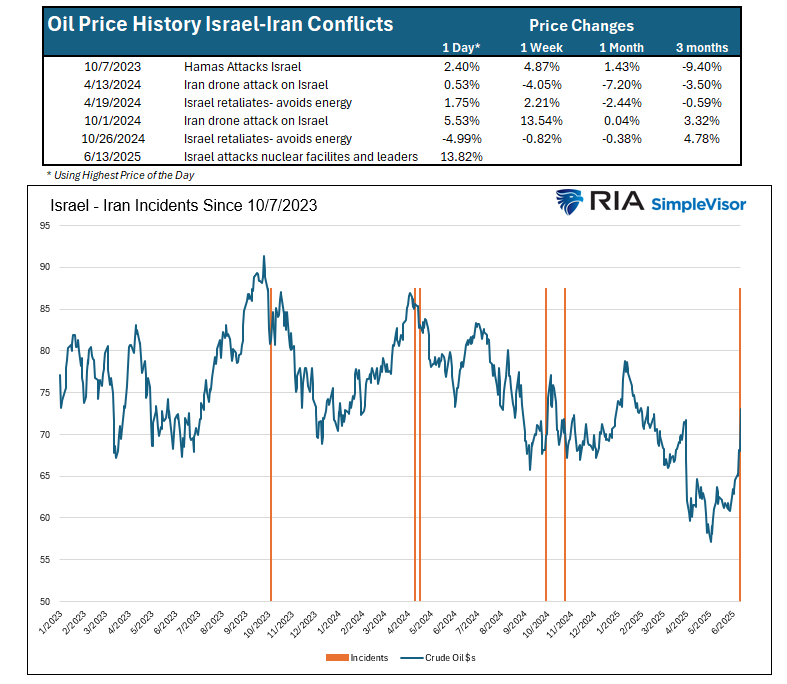The height and width of the screenshot is (684, 787).
Task: Click the blue Crude Oil legend line
Action: (411, 658)
